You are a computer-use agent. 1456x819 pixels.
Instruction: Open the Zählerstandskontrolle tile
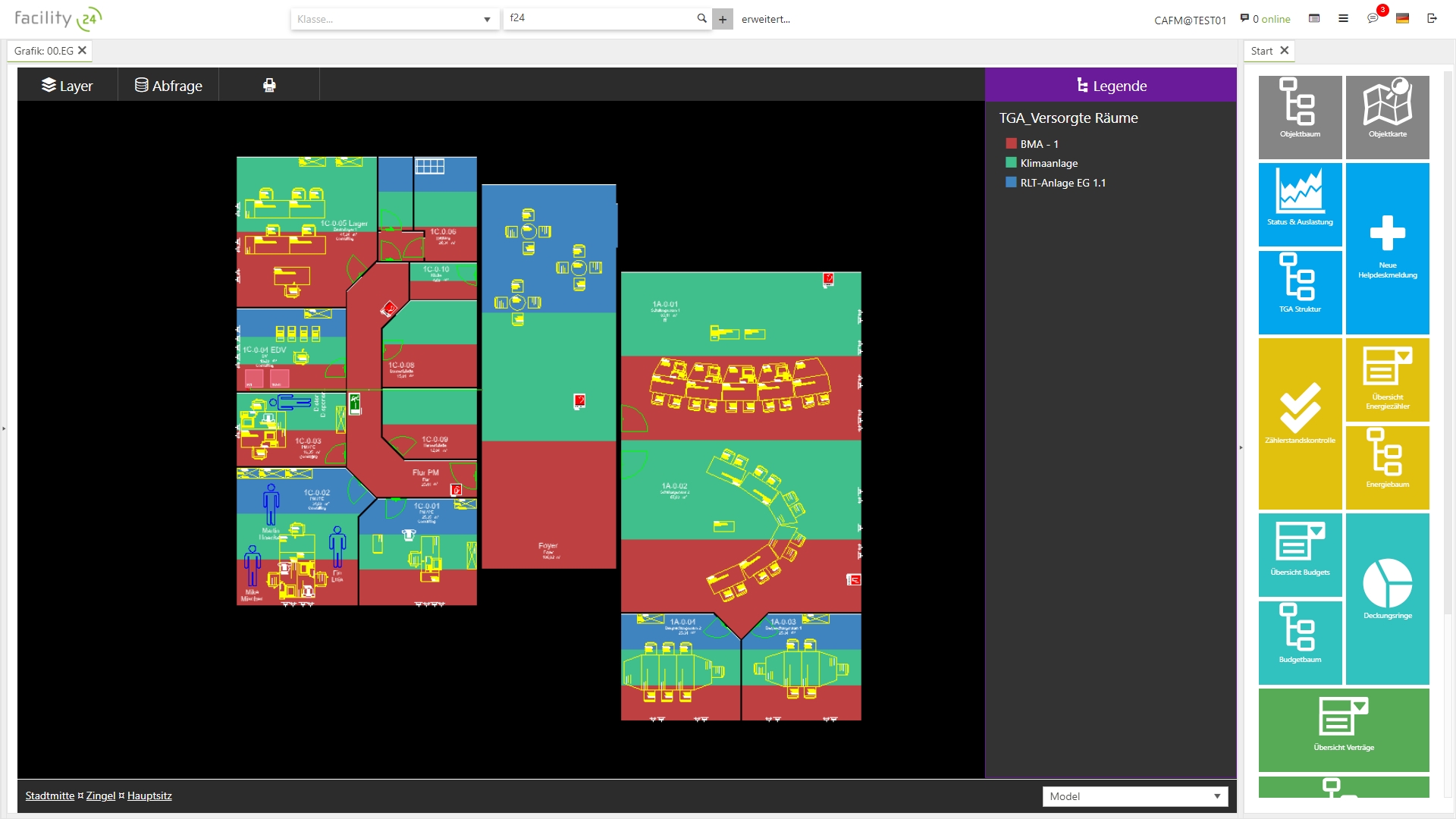coord(1300,423)
